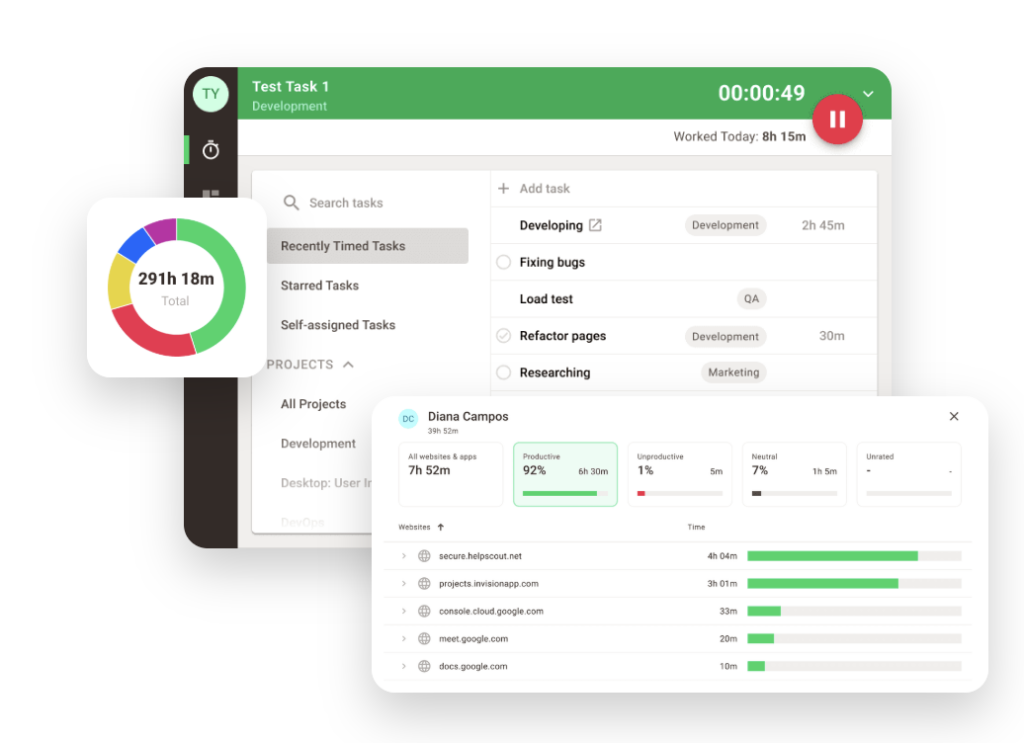Viewport: 1024px width, 743px height.
Task: Click globe icon for projects.invisionapp.com
Action: pos(424,584)
